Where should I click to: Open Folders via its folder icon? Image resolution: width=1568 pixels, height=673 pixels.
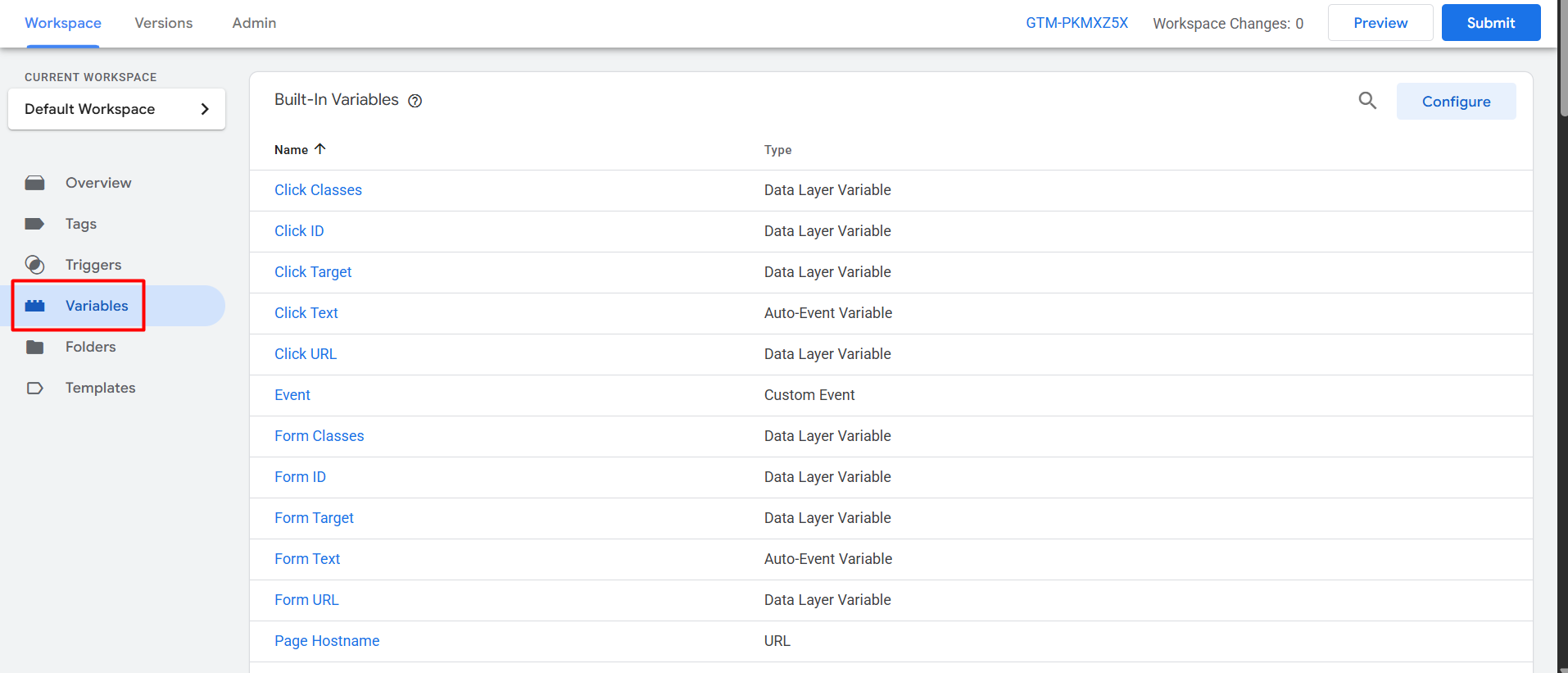(x=34, y=347)
